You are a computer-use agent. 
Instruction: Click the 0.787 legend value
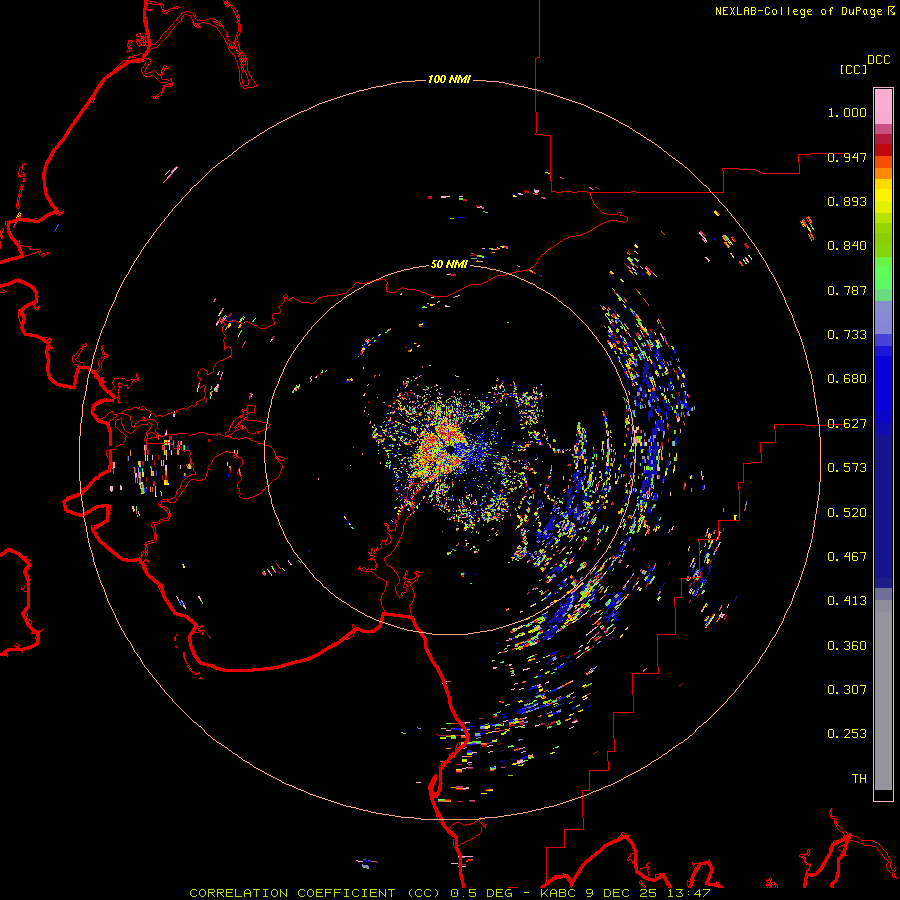click(x=847, y=290)
